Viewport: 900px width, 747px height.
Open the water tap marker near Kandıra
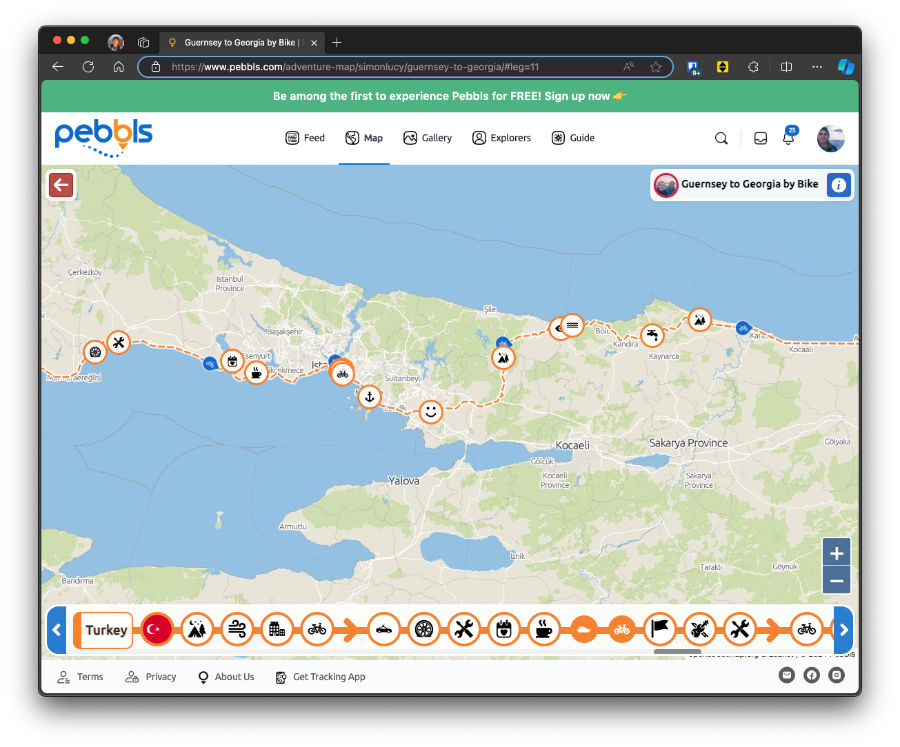[652, 335]
